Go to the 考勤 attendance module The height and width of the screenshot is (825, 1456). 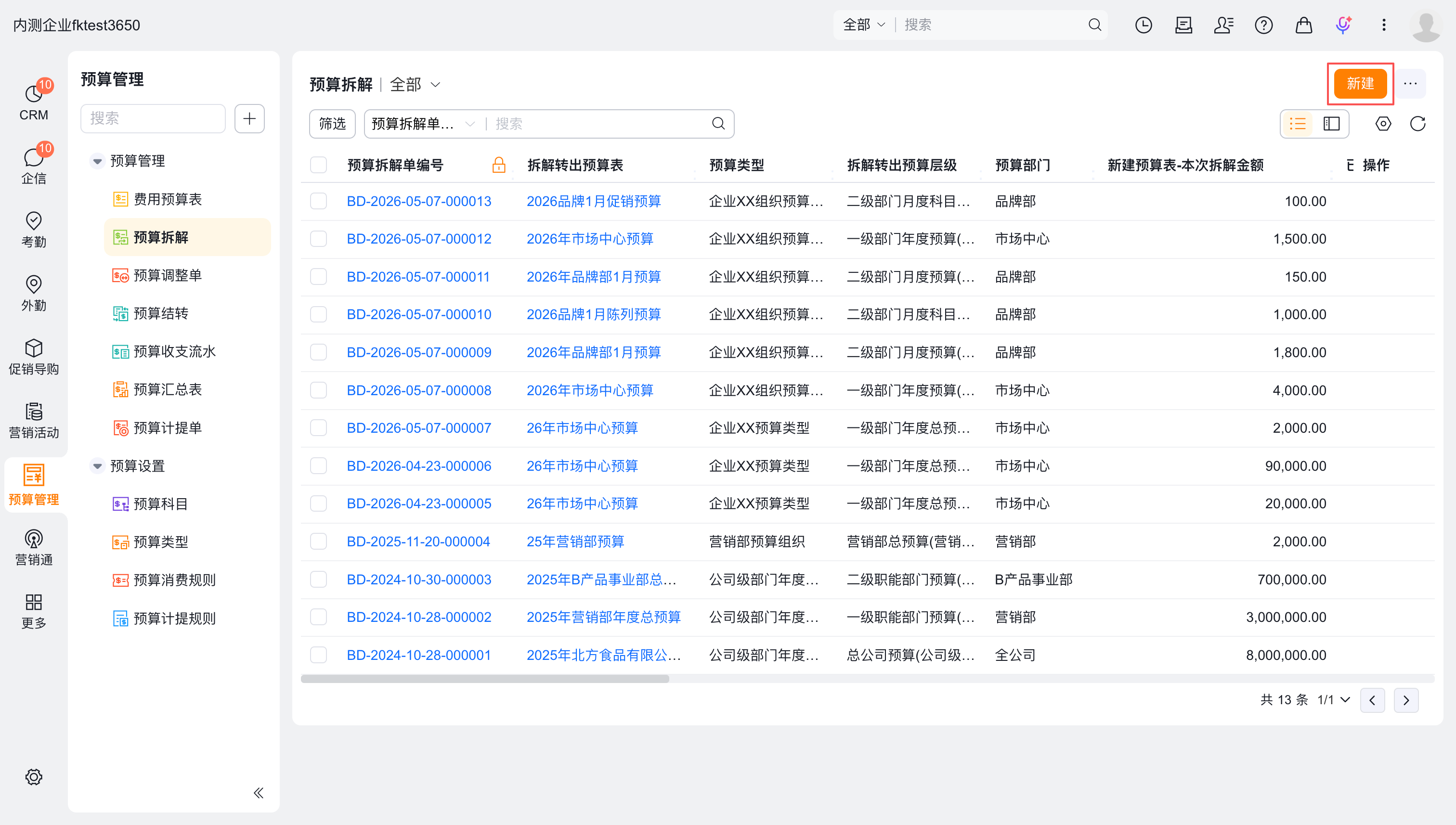pyautogui.click(x=33, y=229)
